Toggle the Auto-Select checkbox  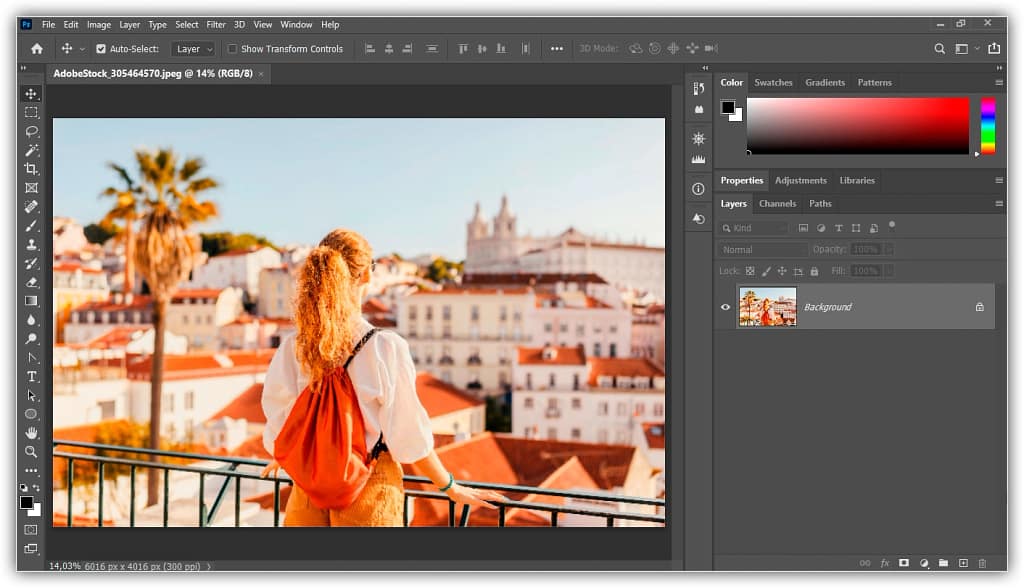[x=101, y=48]
